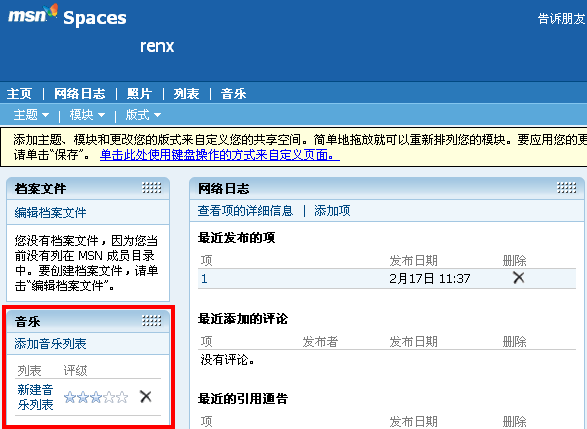Go to the 音乐 navigation tab

coord(233,94)
